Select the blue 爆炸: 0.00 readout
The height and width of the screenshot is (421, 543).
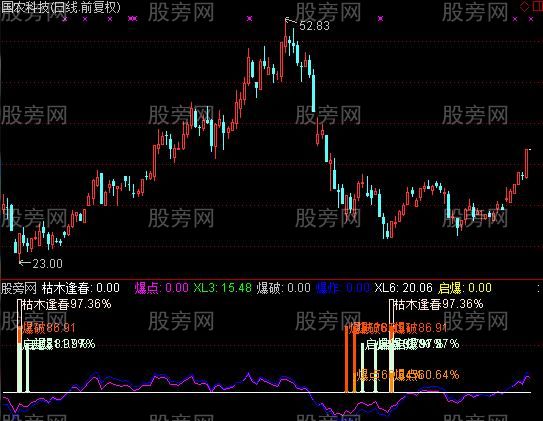(343, 288)
